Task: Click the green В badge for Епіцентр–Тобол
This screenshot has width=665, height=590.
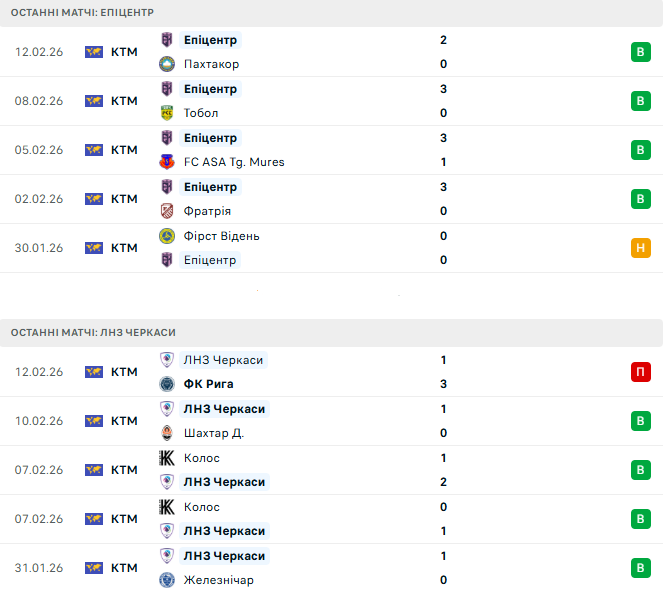Action: click(x=641, y=101)
